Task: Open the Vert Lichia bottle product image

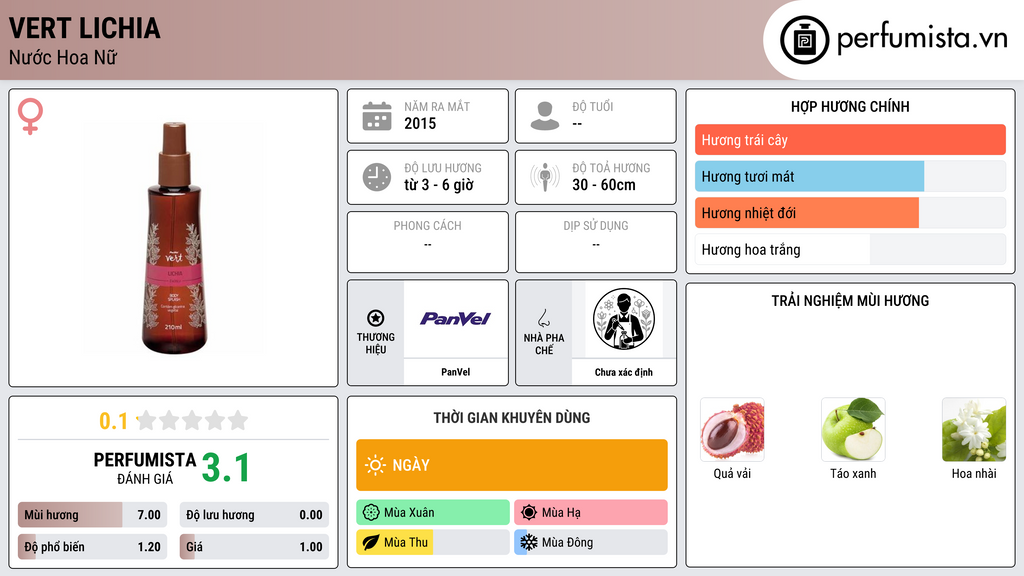Action: coord(174,238)
